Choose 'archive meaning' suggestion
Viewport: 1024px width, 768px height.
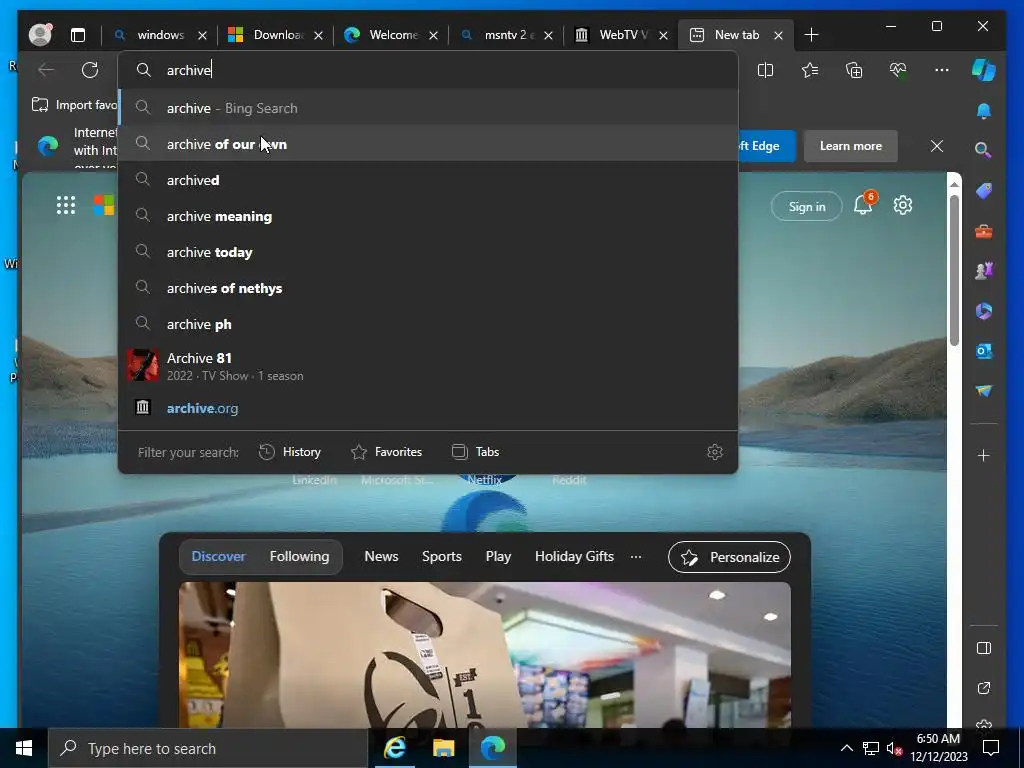pos(428,216)
